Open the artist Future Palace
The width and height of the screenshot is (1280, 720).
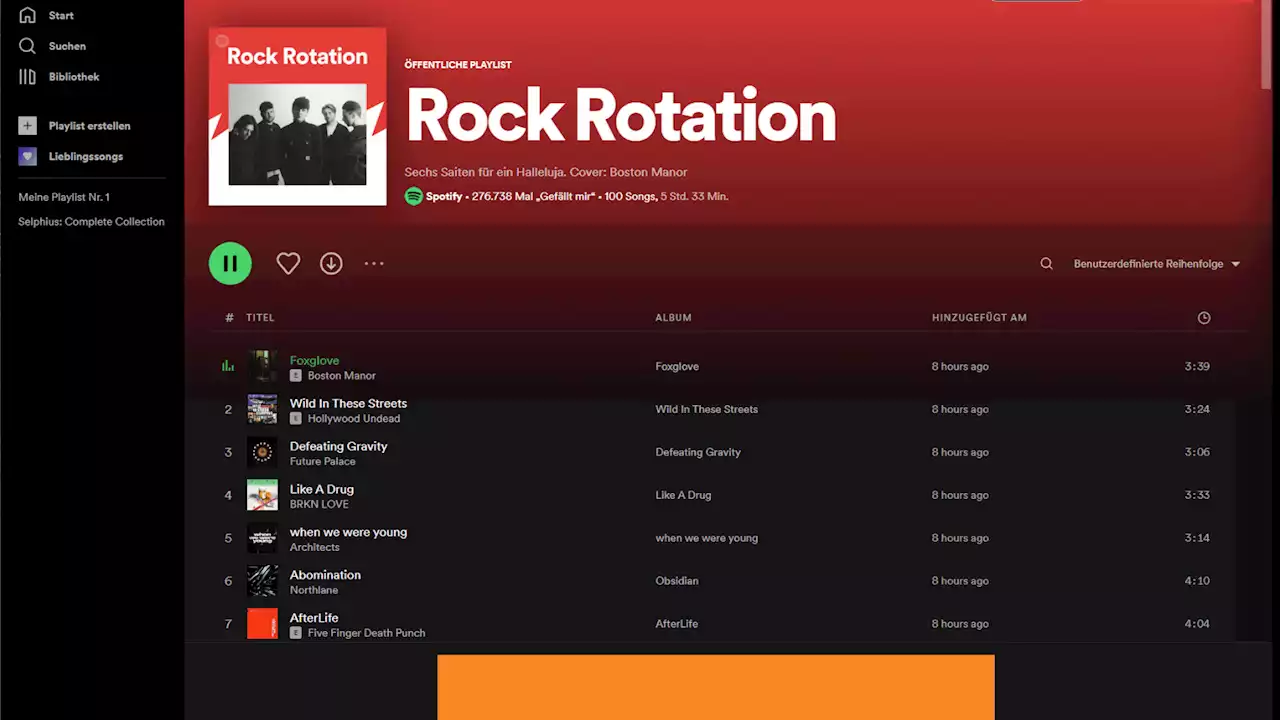coord(322,462)
